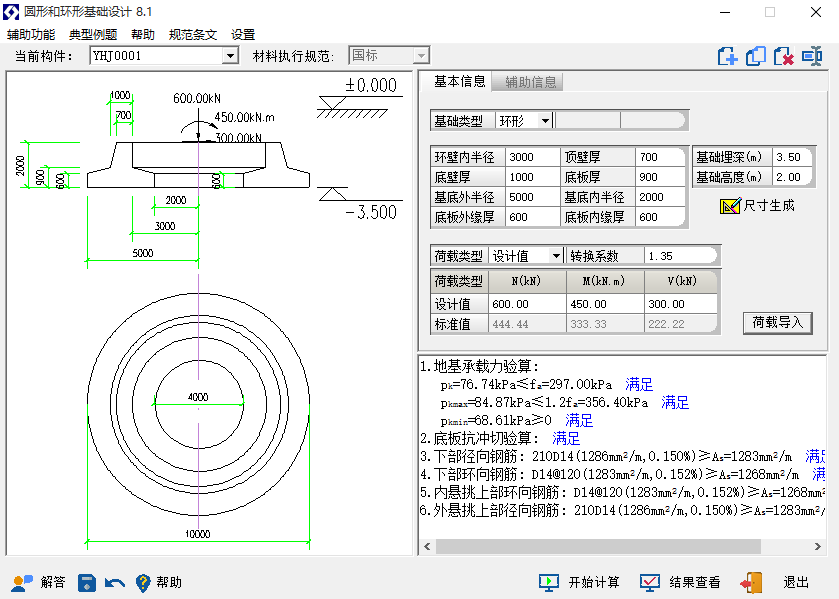This screenshot has height=599, width=839.
Task: Switch to the 辅助信息 tab
Action: [x=530, y=82]
